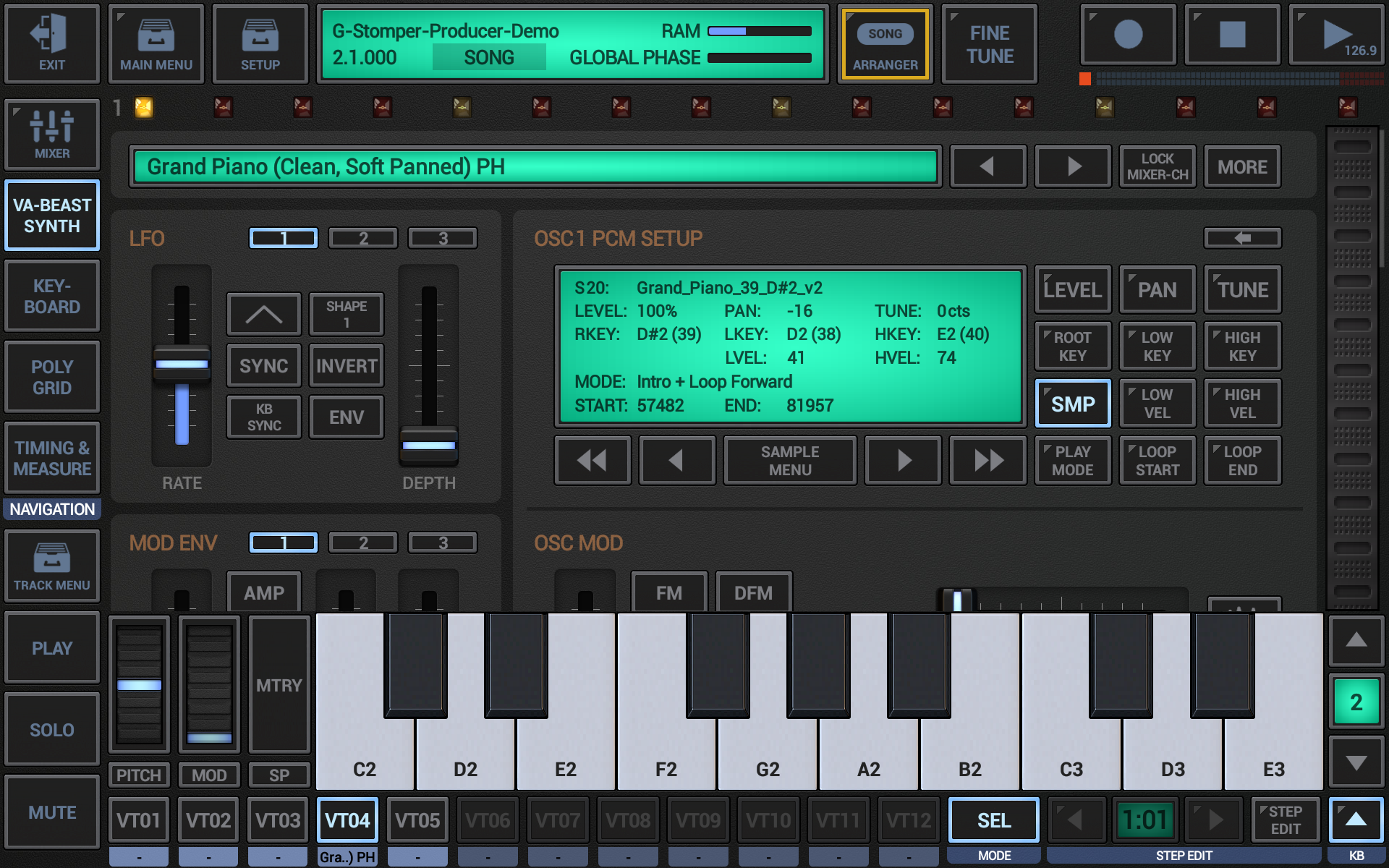Open the Sample Menu

click(x=789, y=460)
